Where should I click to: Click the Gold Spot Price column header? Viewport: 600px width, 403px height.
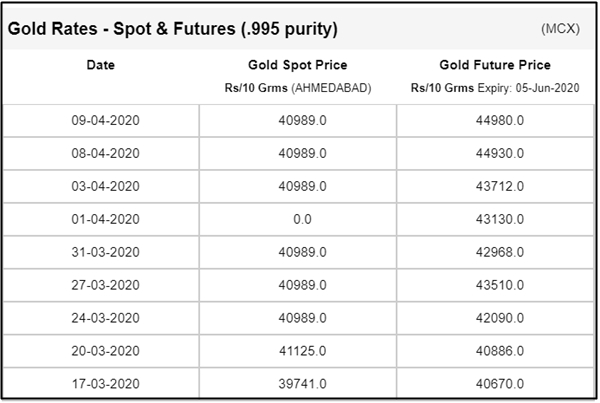tap(297, 66)
